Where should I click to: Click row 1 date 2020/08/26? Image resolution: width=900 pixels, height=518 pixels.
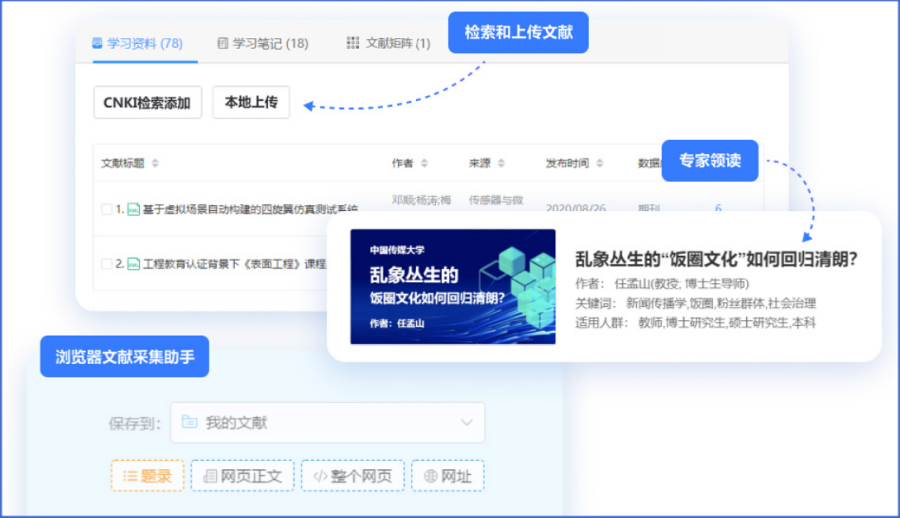point(575,208)
